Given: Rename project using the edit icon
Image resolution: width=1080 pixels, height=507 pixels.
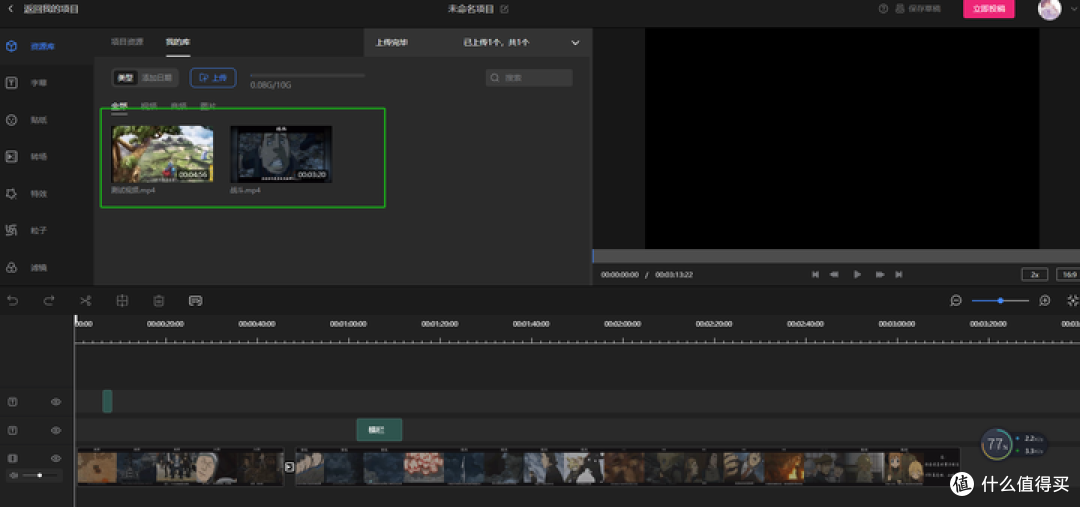Looking at the screenshot, I should (x=504, y=9).
